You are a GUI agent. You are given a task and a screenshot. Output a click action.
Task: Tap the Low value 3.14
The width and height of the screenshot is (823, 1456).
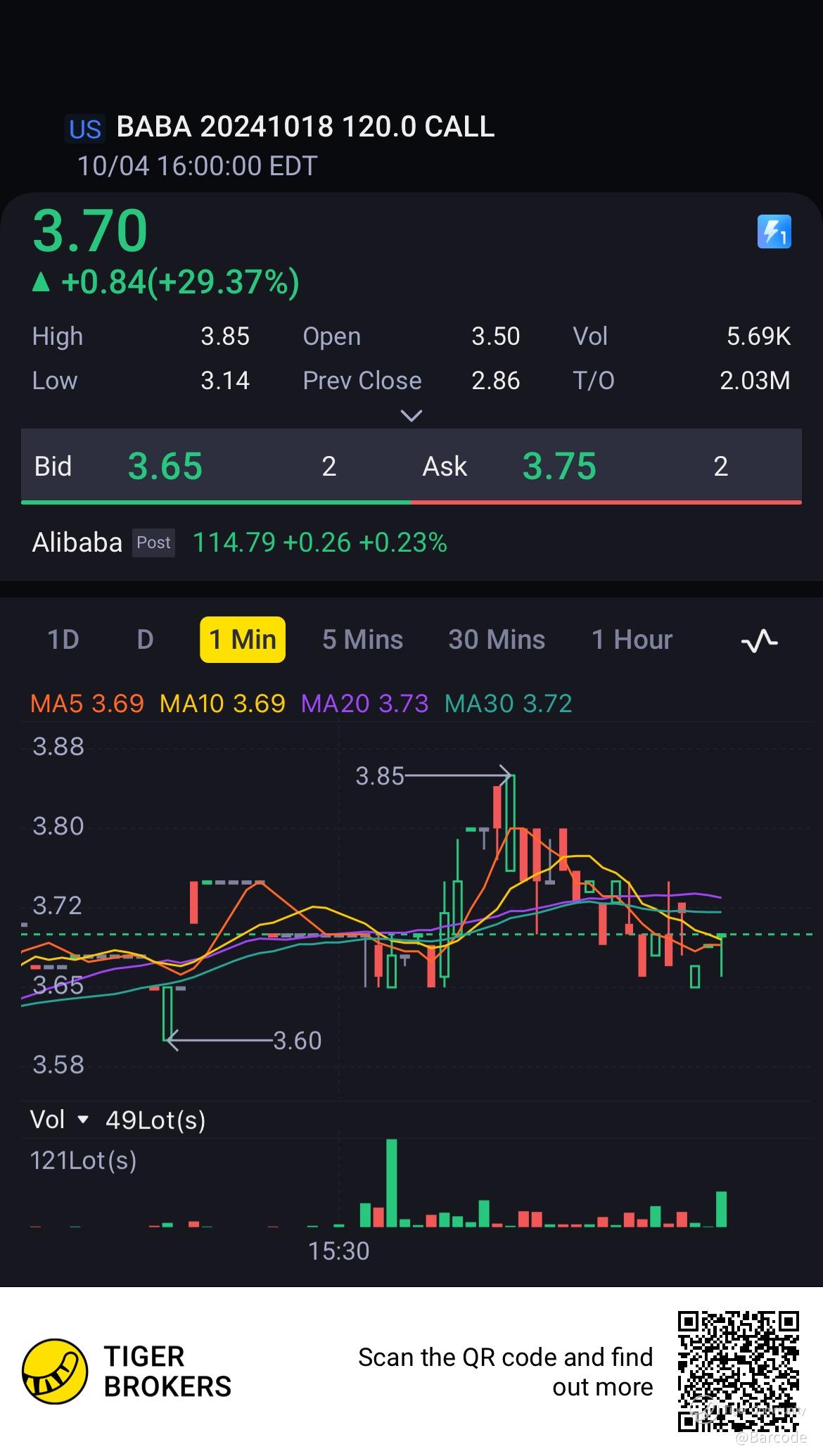pyautogui.click(x=225, y=381)
